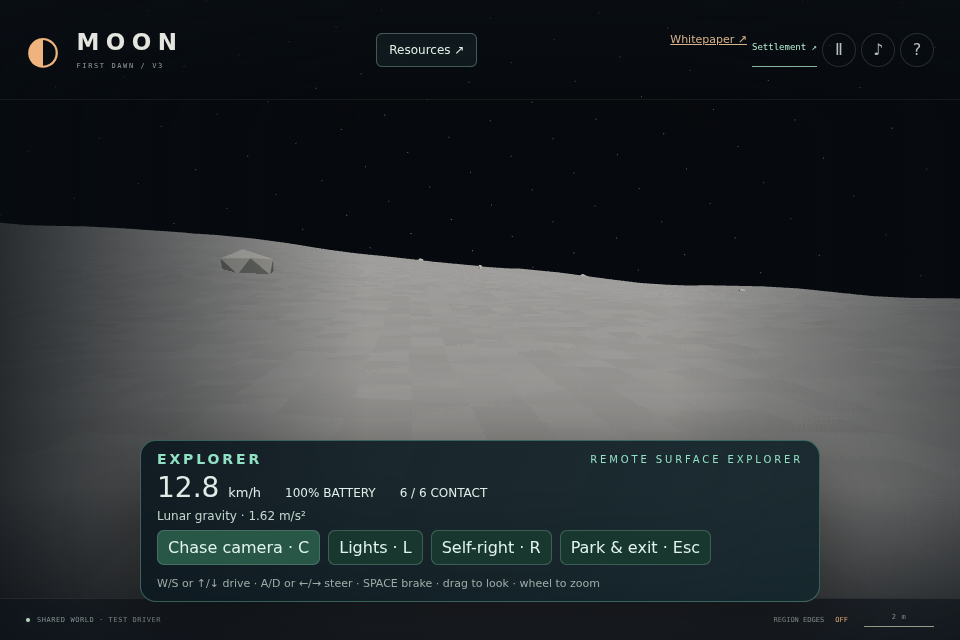
Task: Click the MOON title text
Action: click(128, 42)
